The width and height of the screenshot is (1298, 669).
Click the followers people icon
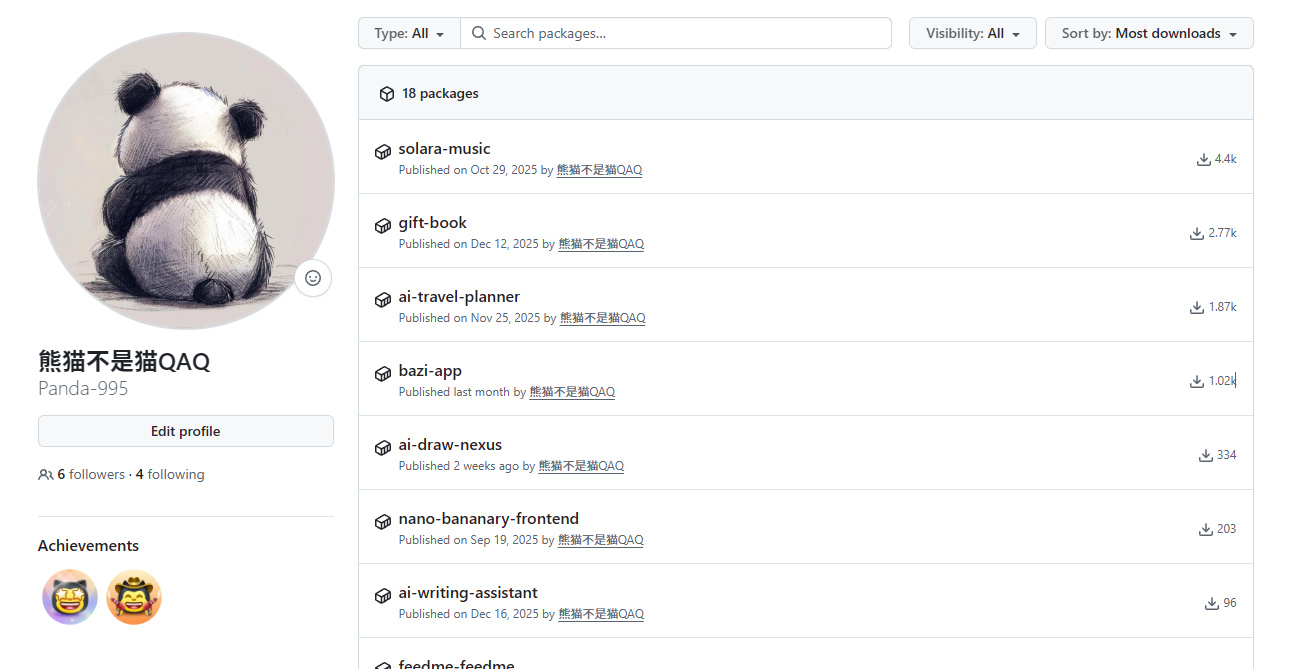coord(45,475)
